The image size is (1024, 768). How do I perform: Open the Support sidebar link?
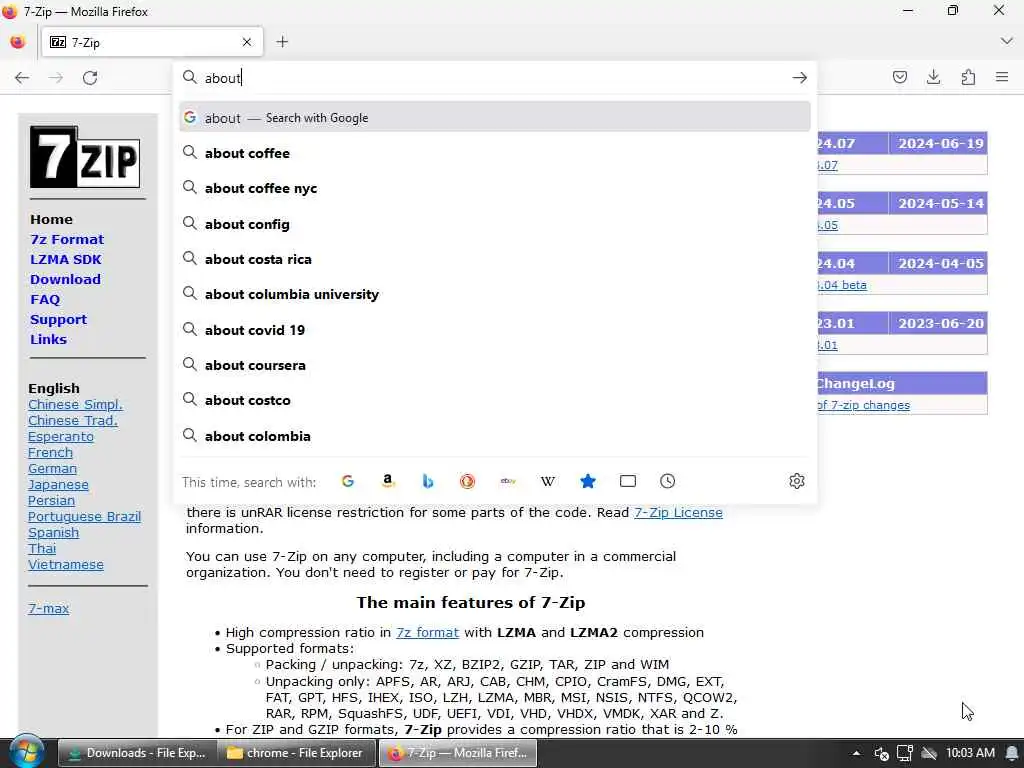tap(58, 320)
